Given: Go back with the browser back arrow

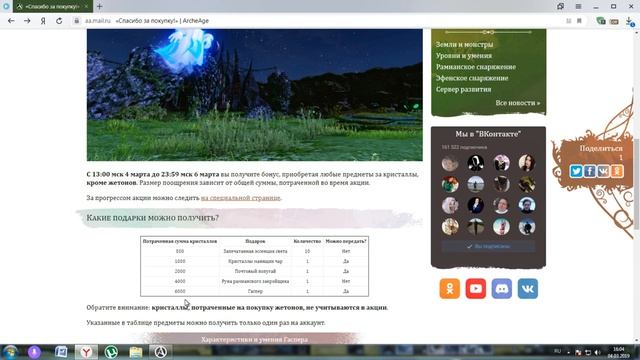Looking at the screenshot, I should (11, 21).
